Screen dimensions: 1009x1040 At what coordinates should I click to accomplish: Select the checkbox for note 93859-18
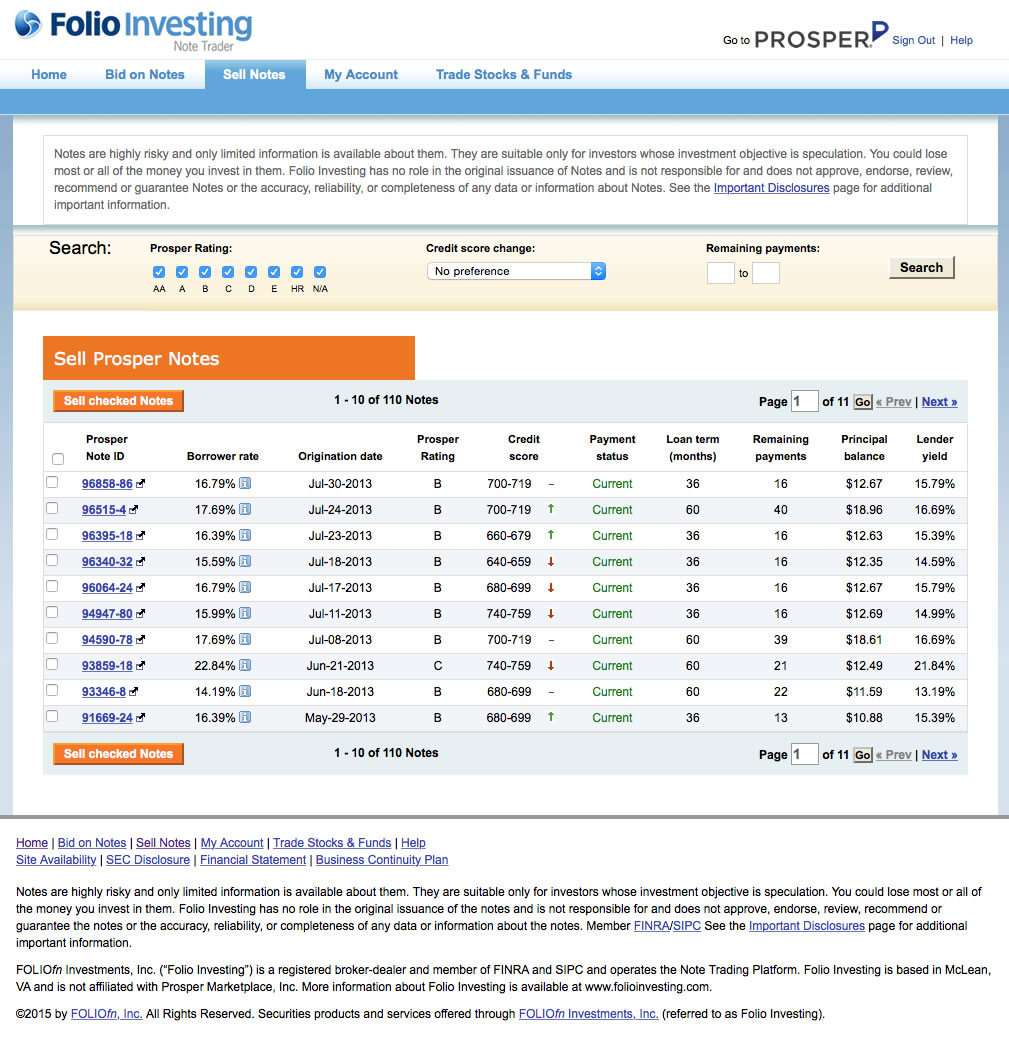[x=52, y=665]
